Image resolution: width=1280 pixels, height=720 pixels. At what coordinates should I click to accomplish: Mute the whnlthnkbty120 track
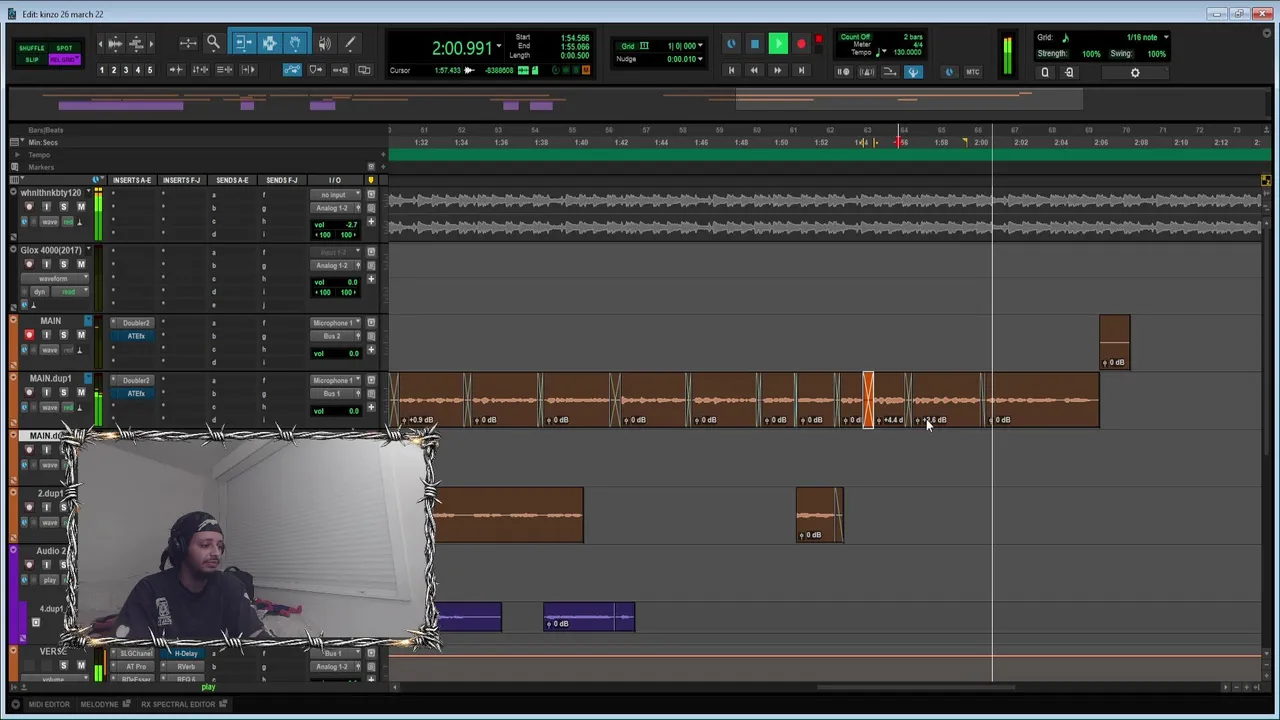81,207
